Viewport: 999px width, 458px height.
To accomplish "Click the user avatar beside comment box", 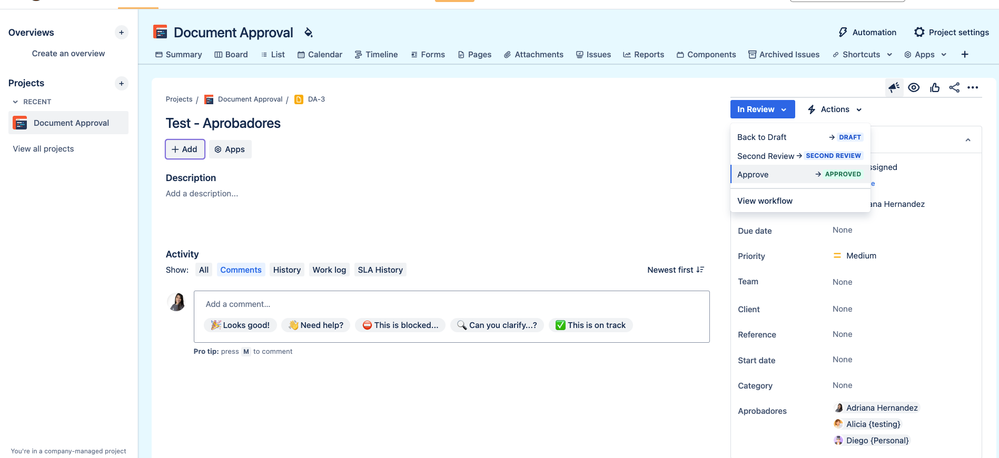I will click(176, 301).
